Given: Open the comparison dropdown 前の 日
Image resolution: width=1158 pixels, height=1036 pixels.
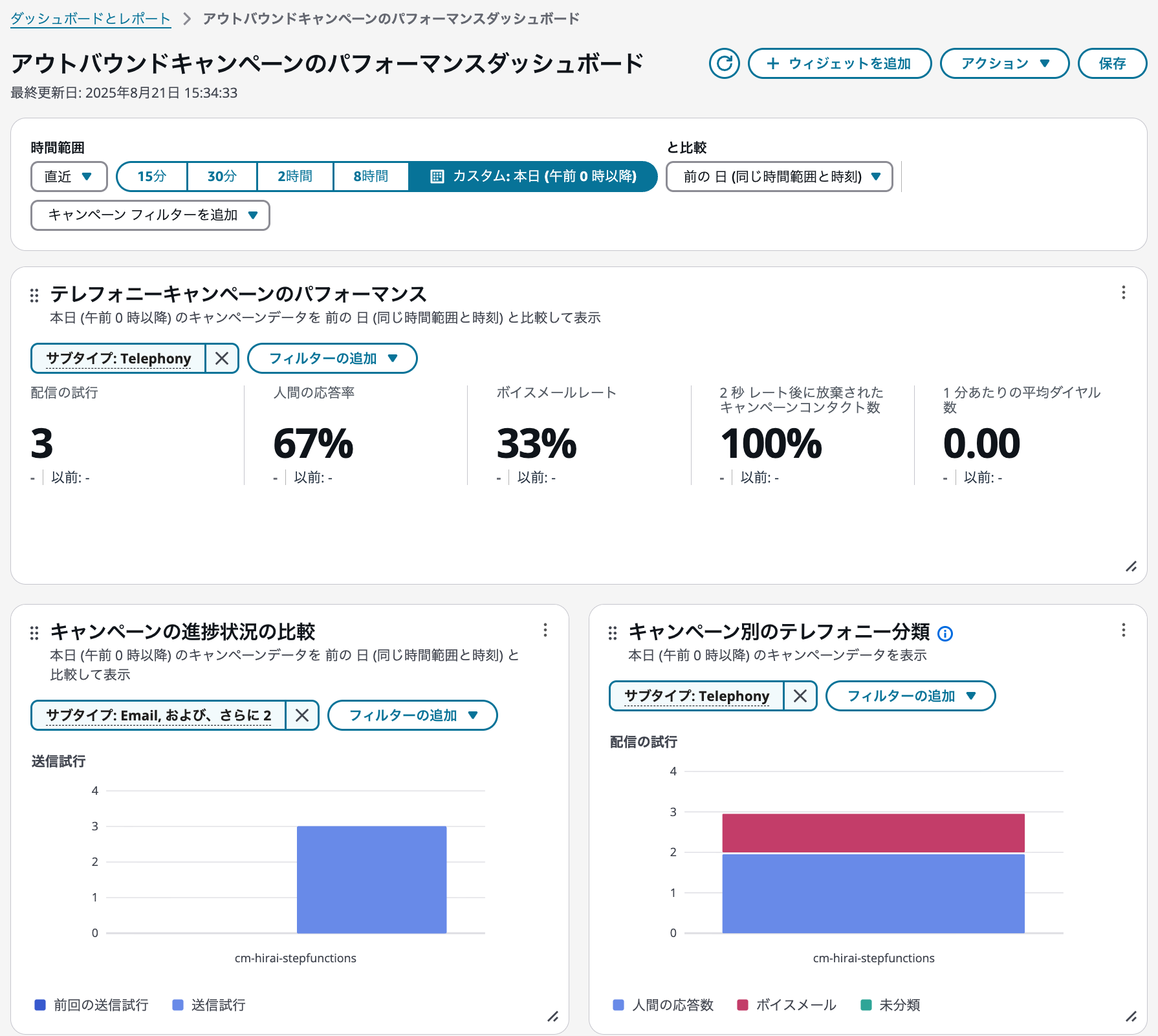Looking at the screenshot, I should point(780,177).
